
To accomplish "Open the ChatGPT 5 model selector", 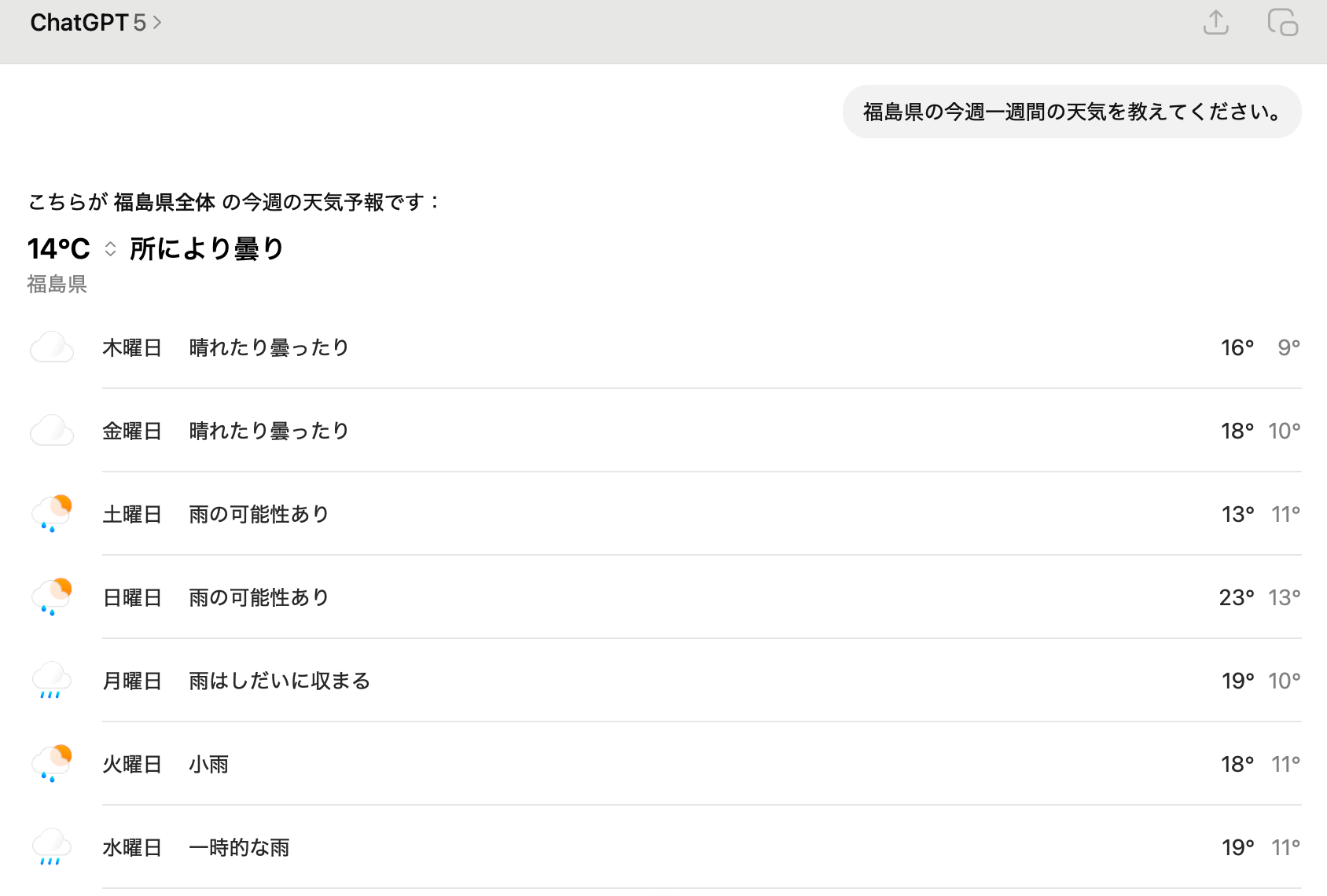I will click(96, 23).
